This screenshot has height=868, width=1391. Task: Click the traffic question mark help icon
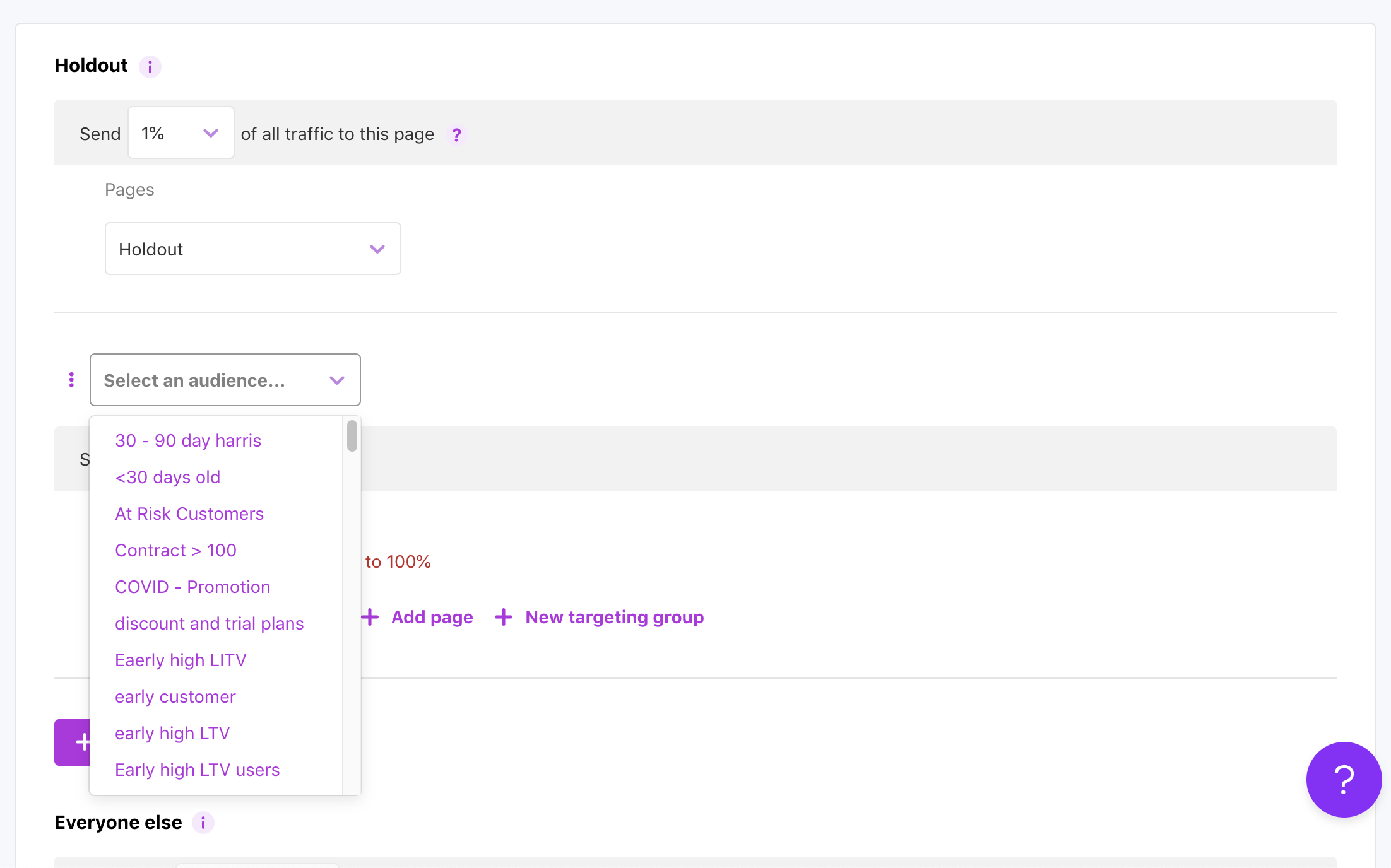[x=456, y=134]
